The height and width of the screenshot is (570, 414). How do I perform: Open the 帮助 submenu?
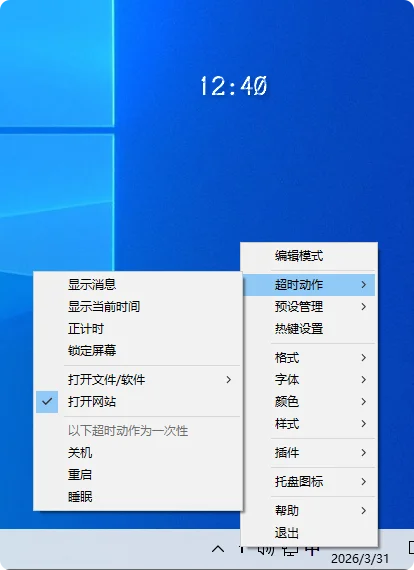pos(309,511)
